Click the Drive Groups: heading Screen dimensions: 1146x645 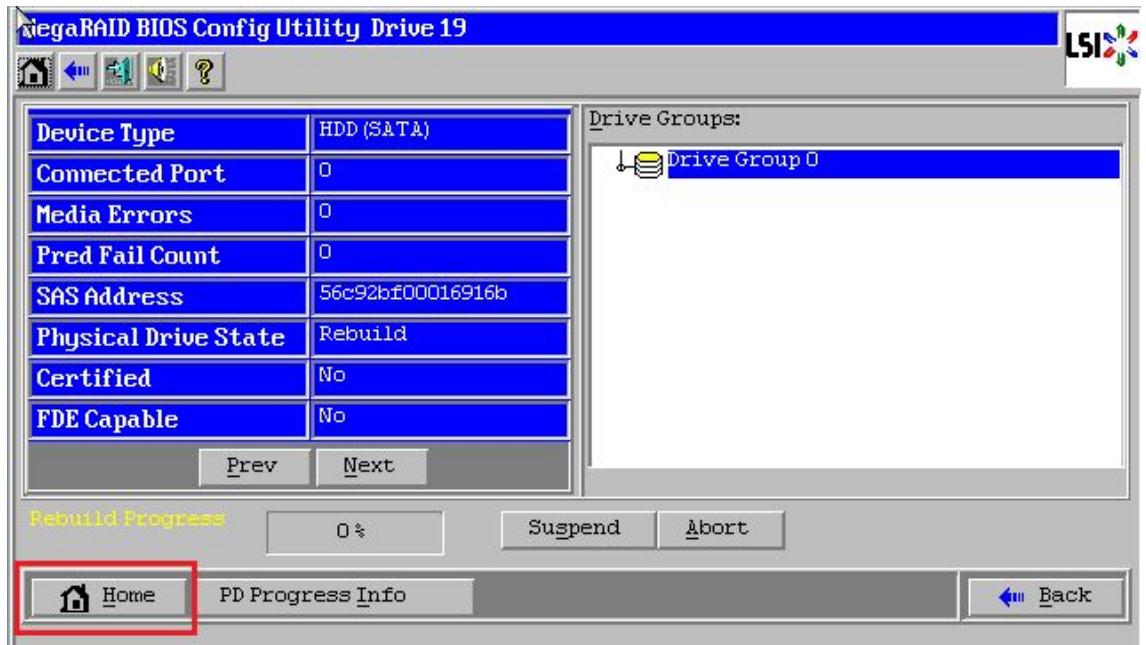pyautogui.click(x=664, y=118)
